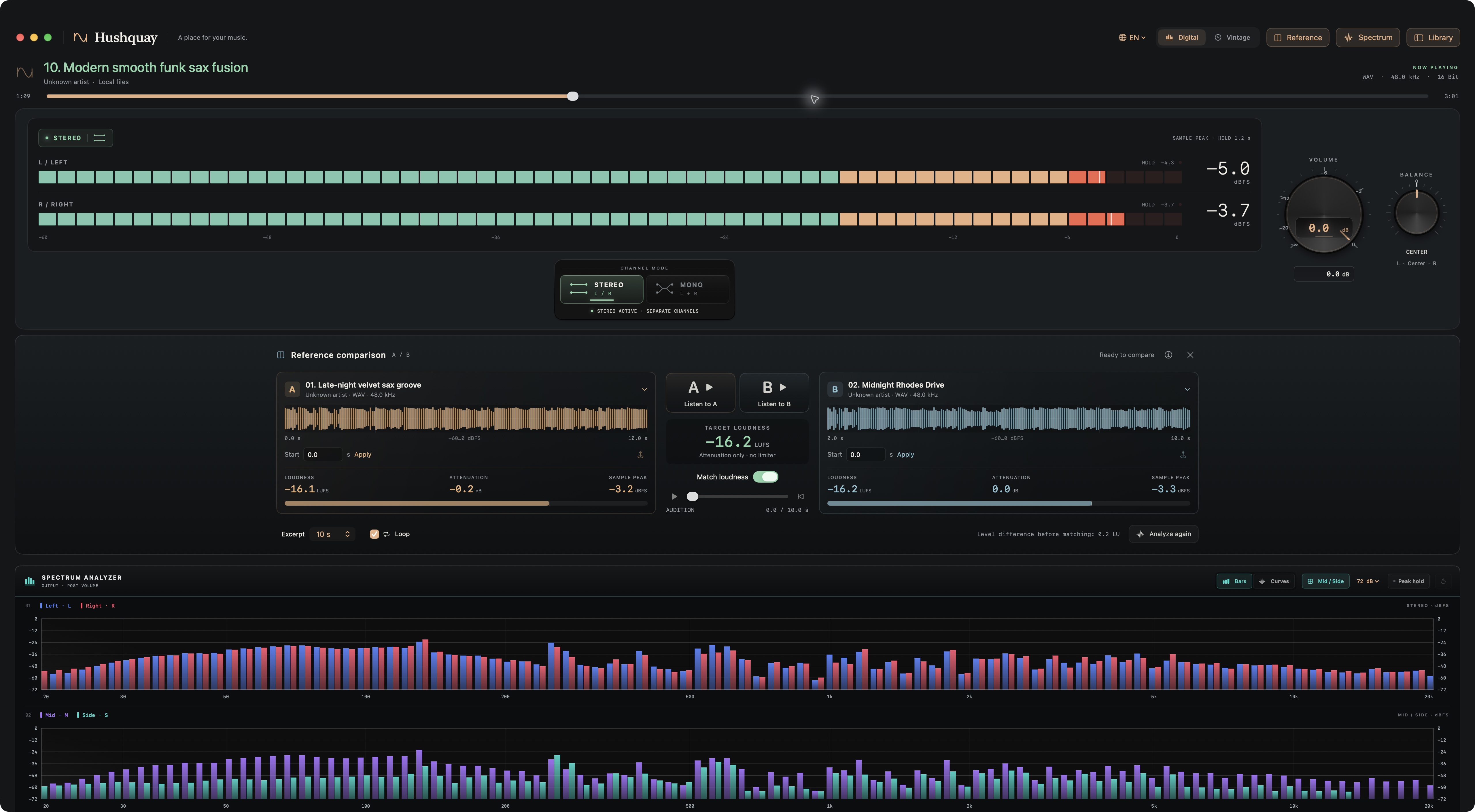Click the anchor icon in track A card
Viewport: 1475px width, 812px height.
[x=640, y=455]
